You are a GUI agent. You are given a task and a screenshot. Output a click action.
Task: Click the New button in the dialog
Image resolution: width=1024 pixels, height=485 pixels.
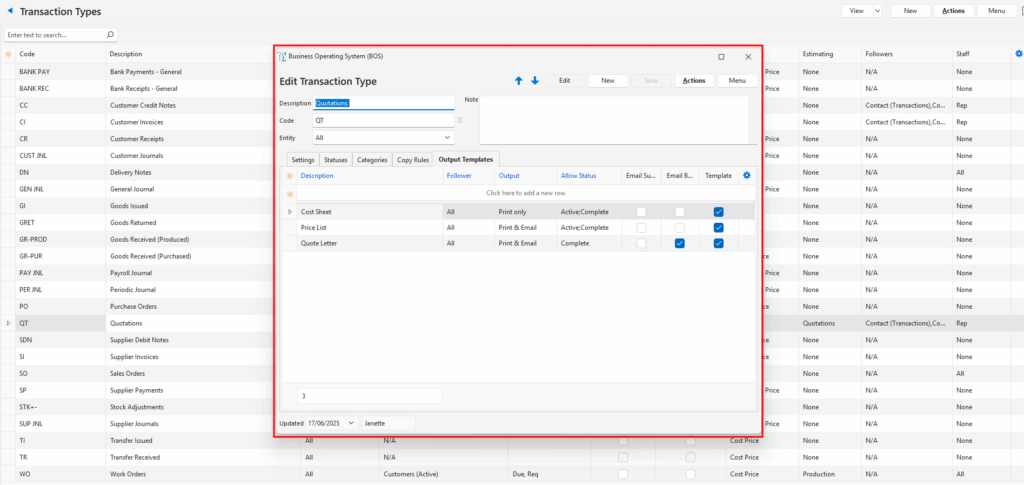pyautogui.click(x=607, y=80)
